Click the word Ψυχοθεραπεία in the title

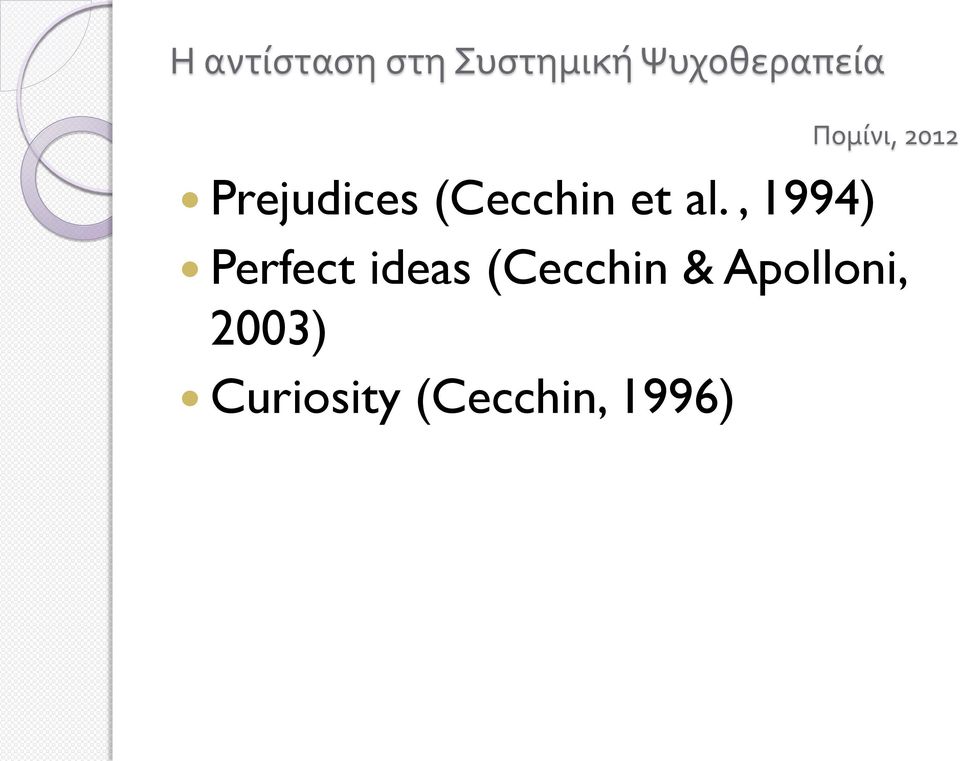[763, 63]
